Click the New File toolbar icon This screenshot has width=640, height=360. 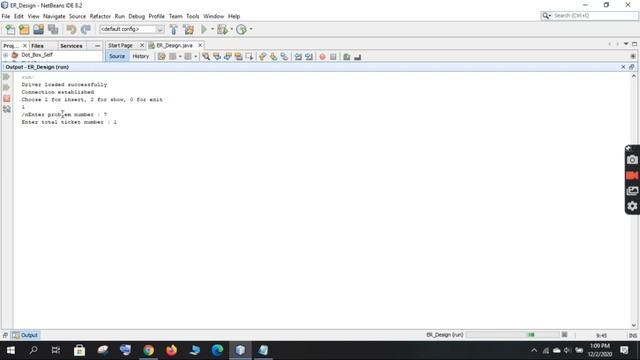pos(10,29)
